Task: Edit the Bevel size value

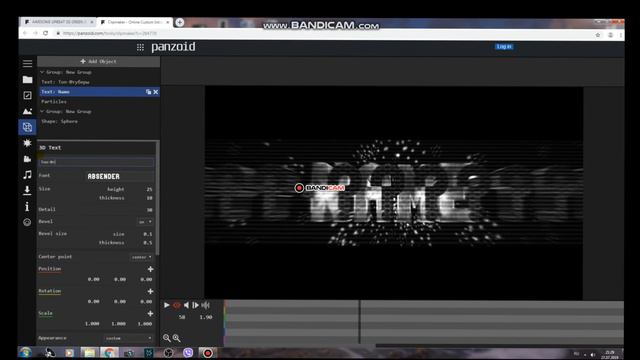Action: (x=147, y=234)
